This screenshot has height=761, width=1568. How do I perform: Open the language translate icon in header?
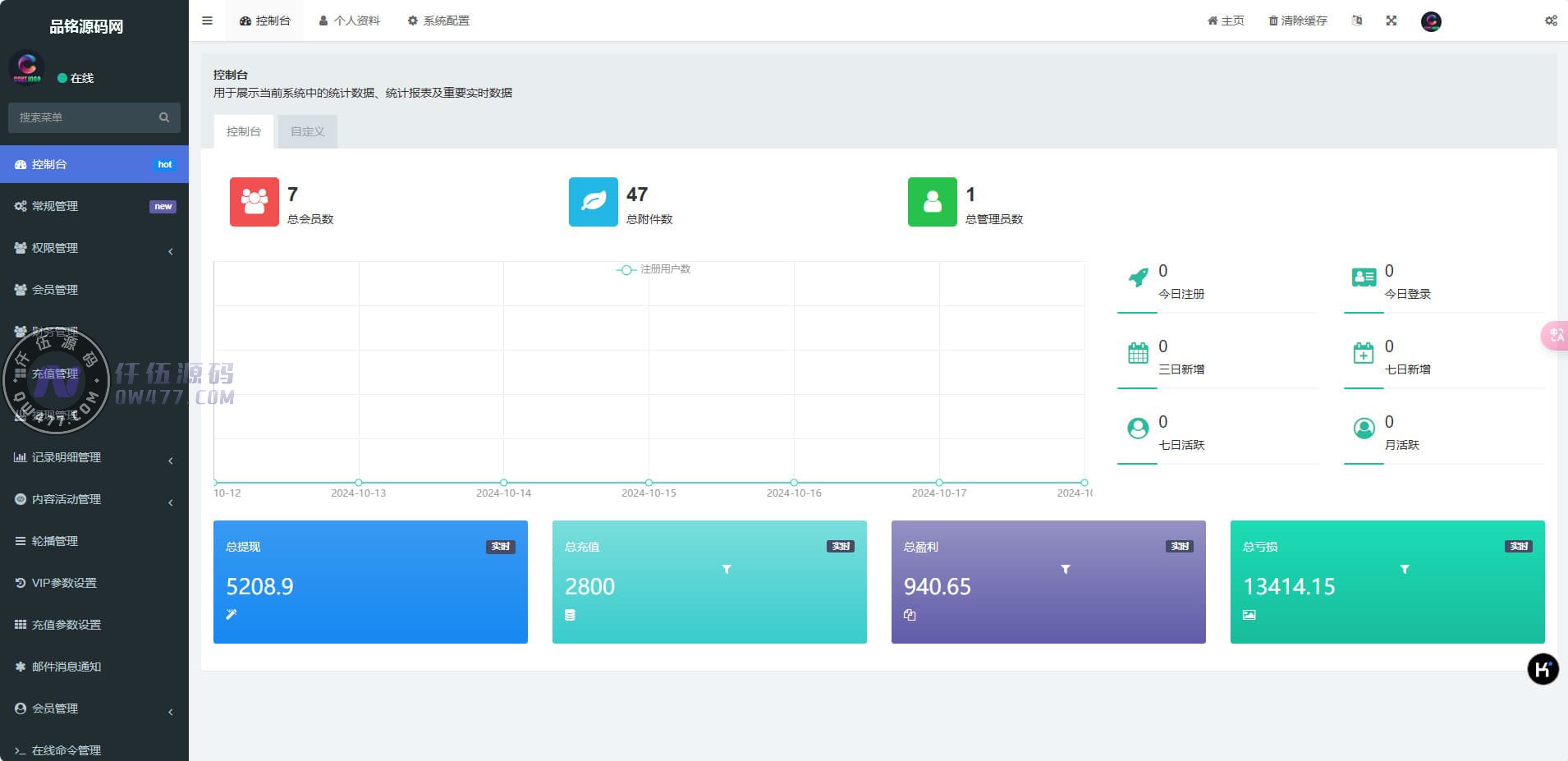tap(1357, 21)
